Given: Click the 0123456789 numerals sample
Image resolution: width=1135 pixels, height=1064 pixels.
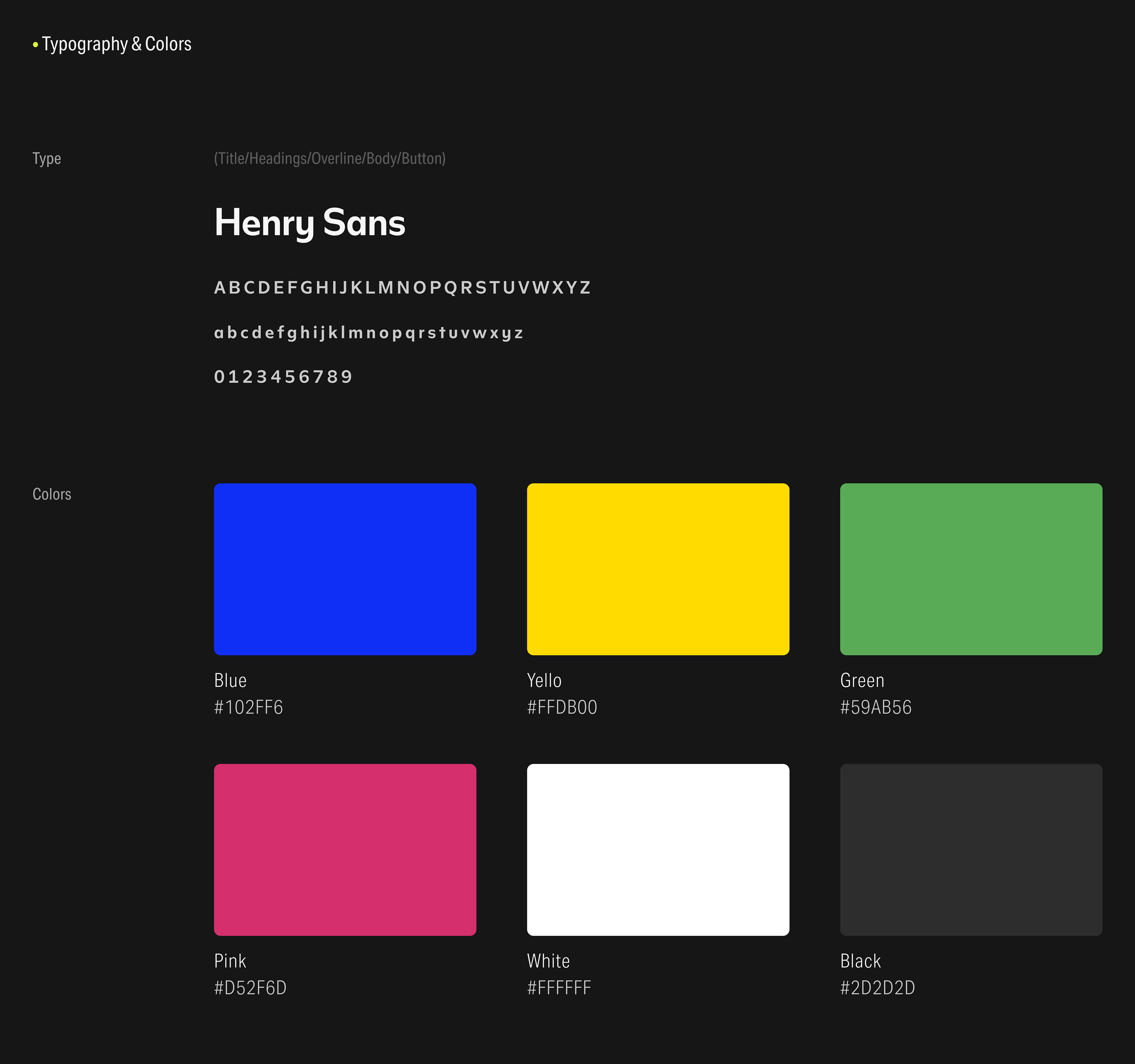Looking at the screenshot, I should tap(283, 377).
